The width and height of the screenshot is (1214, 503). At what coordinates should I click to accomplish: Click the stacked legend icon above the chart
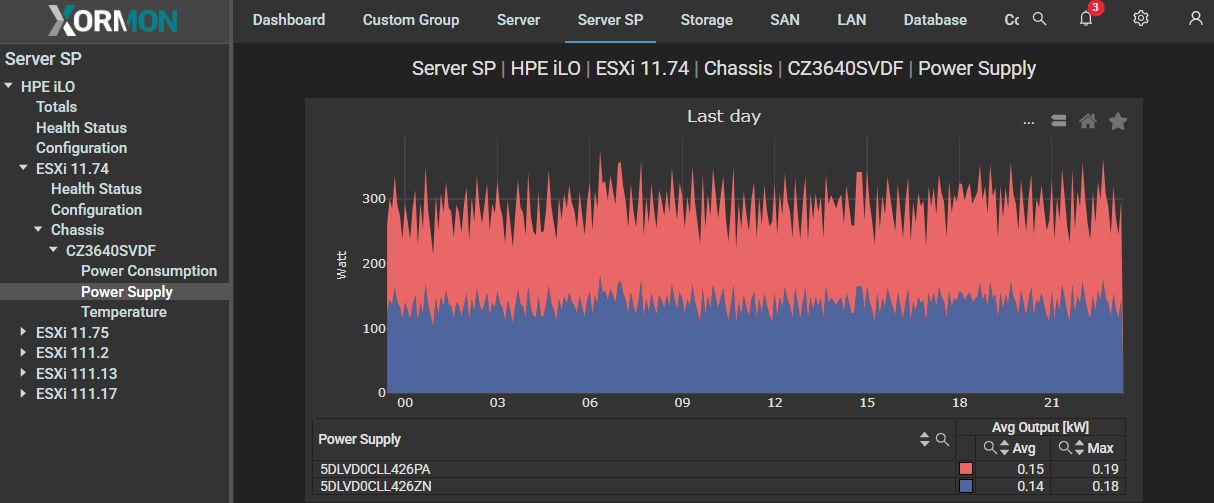(1058, 121)
